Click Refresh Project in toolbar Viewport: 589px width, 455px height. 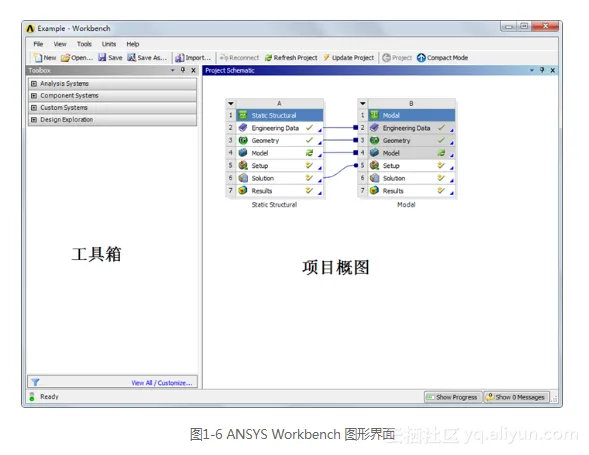291,57
